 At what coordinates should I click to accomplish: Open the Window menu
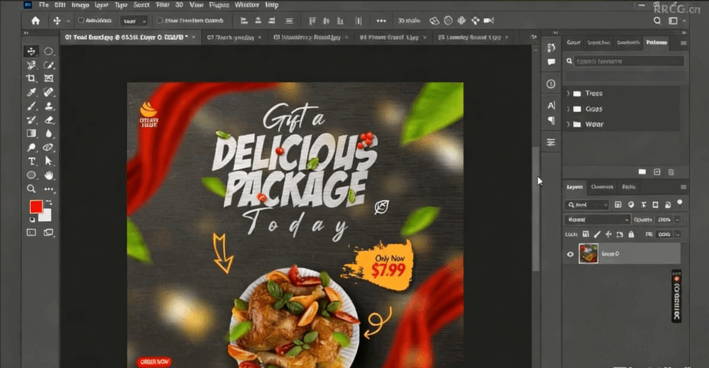point(246,5)
